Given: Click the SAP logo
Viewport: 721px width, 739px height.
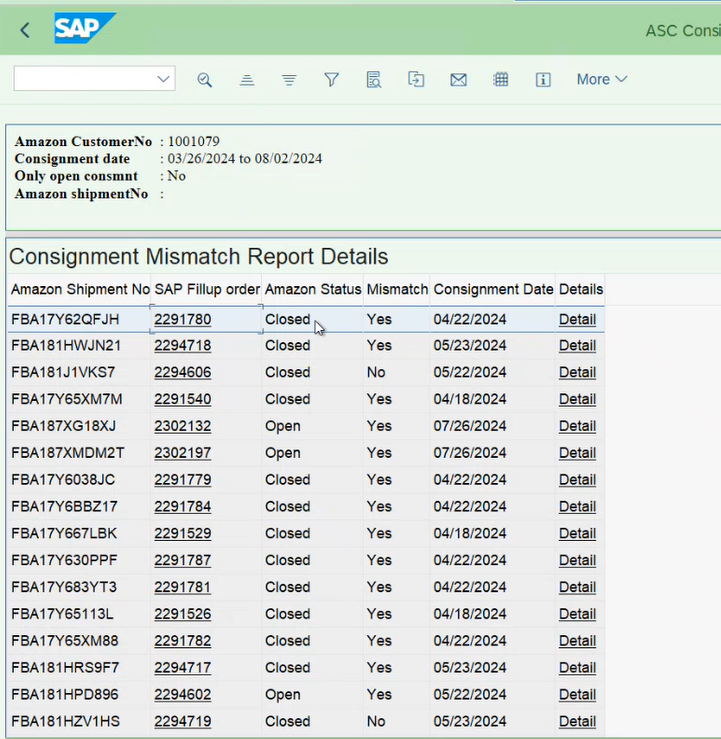Looking at the screenshot, I should (x=85, y=28).
